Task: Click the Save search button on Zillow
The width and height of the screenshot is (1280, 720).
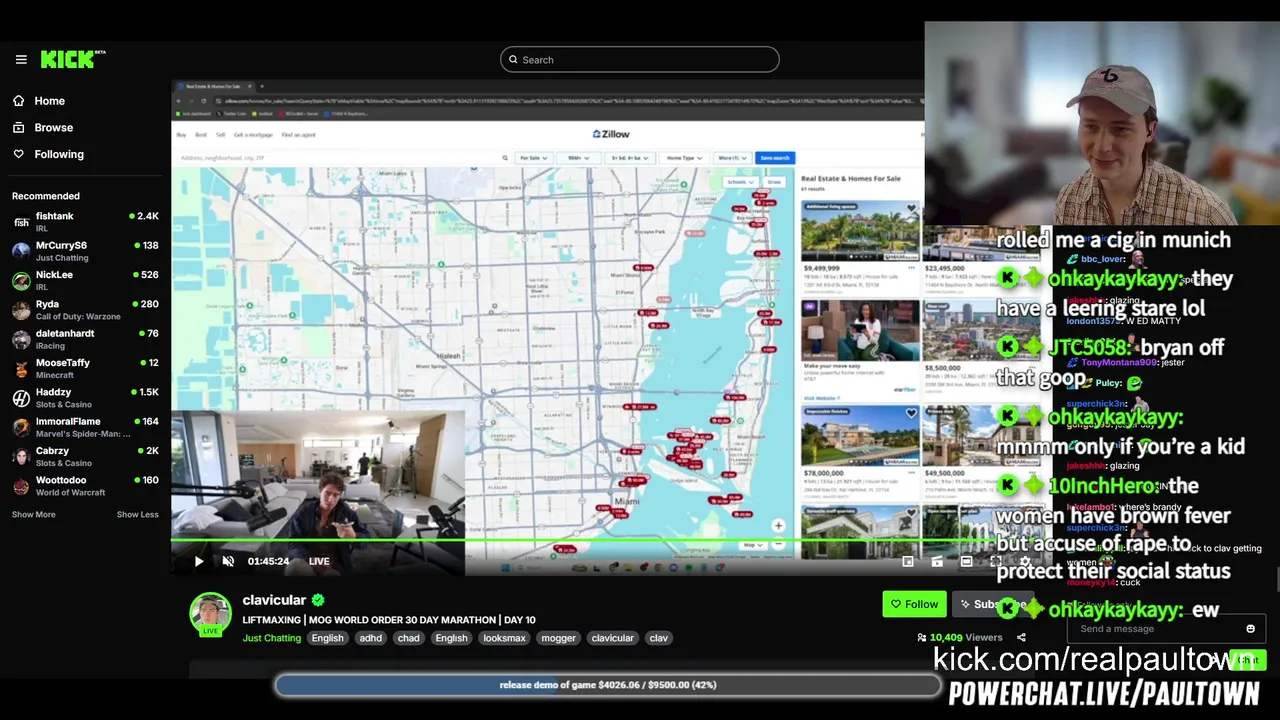Action: point(775,158)
